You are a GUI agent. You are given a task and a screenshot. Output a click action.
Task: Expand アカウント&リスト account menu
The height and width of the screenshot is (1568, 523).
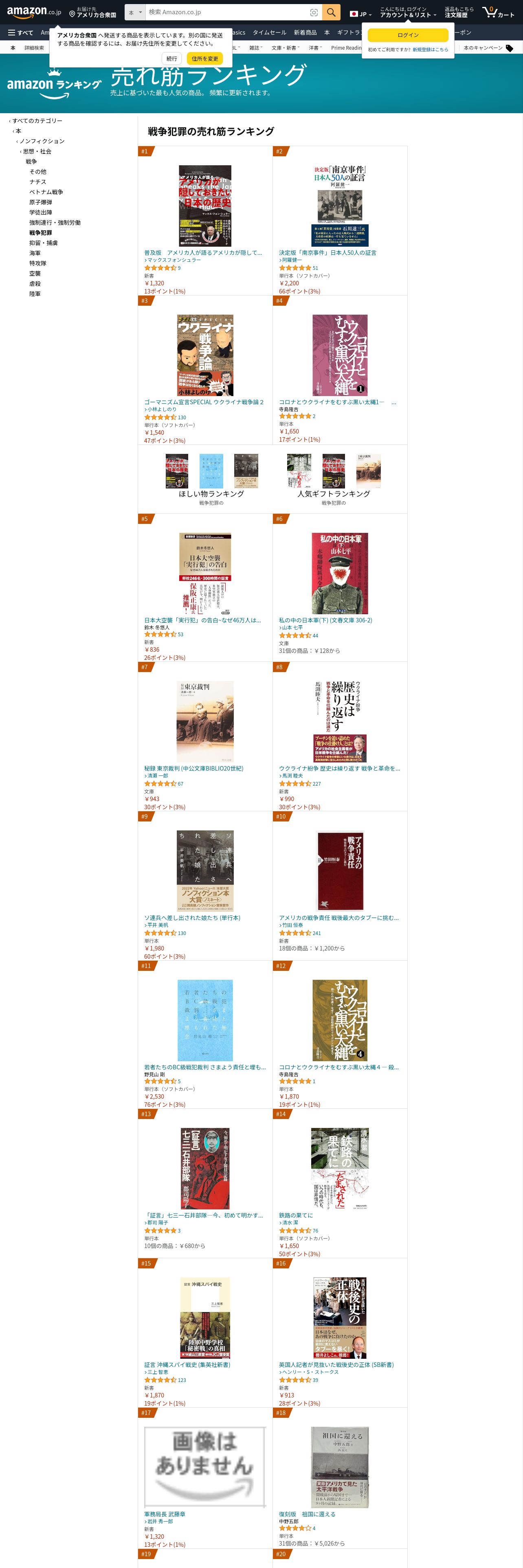408,12
